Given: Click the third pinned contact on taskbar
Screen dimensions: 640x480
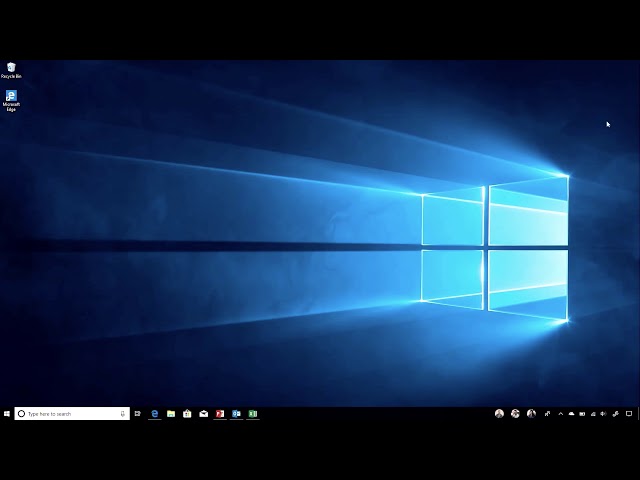Looking at the screenshot, I should click(x=531, y=413).
